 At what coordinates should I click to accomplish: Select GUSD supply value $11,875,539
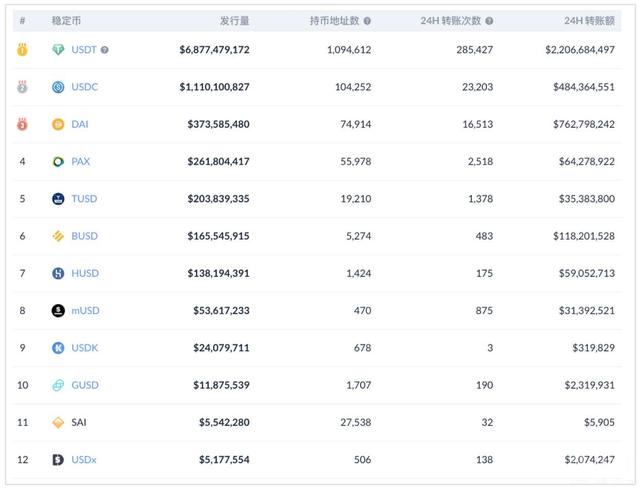click(x=221, y=385)
